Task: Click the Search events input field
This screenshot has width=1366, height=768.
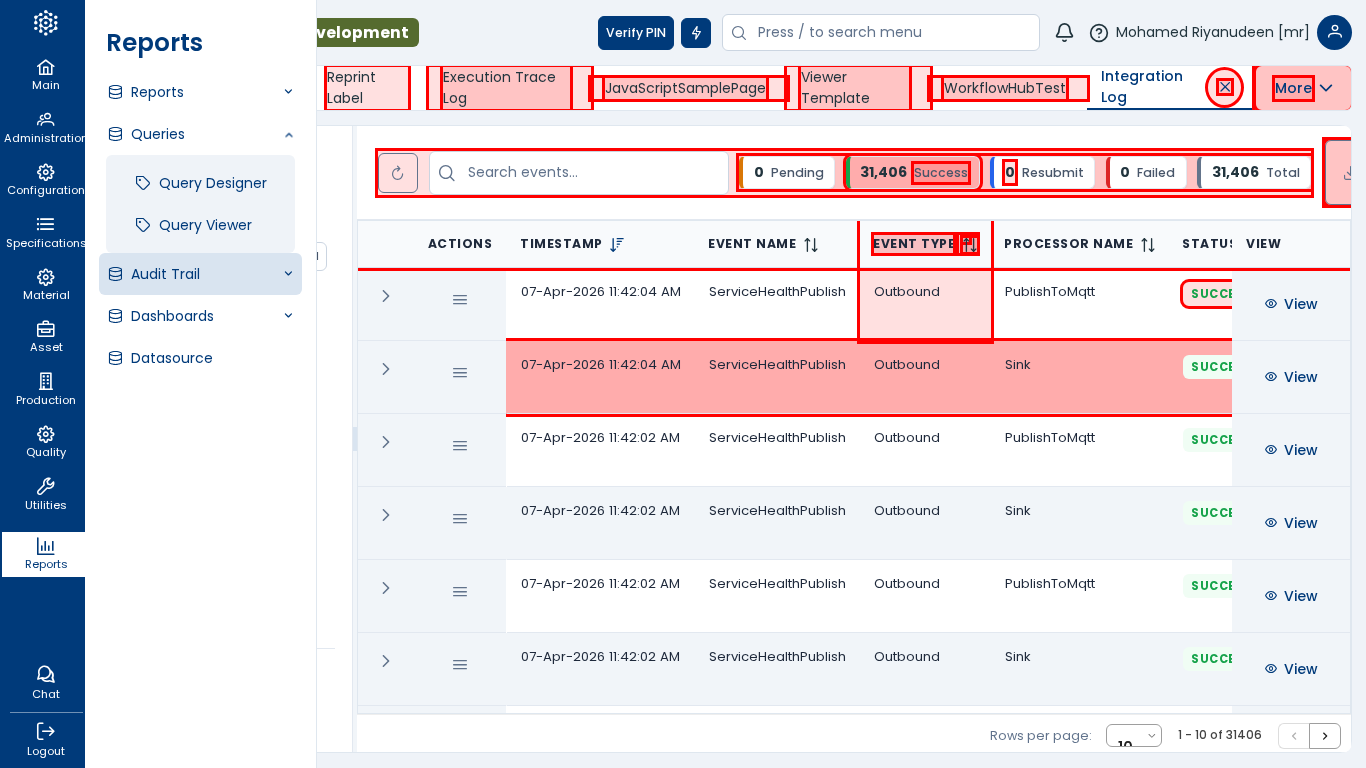Action: 590,173
